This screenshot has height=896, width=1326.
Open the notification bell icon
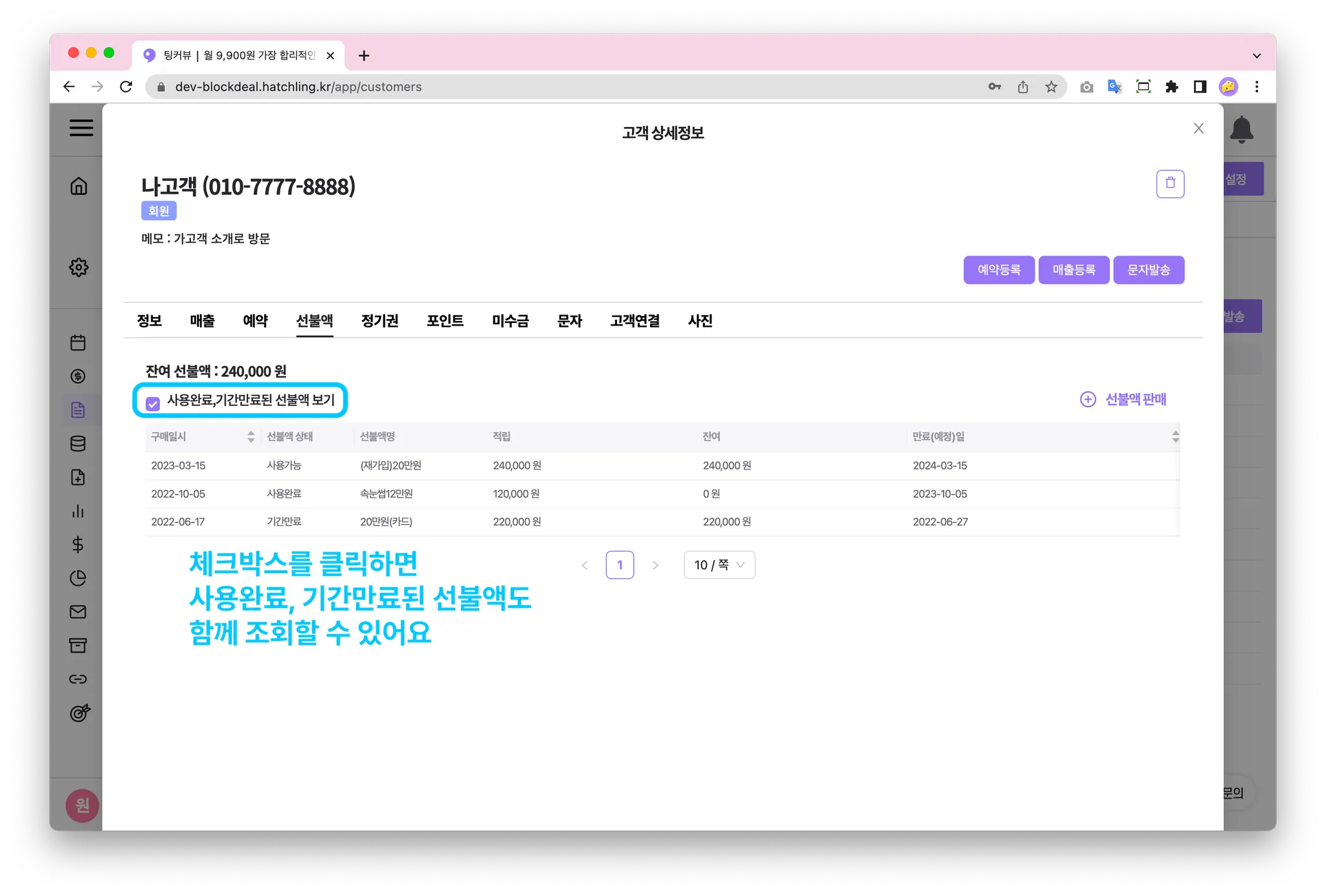(1241, 129)
